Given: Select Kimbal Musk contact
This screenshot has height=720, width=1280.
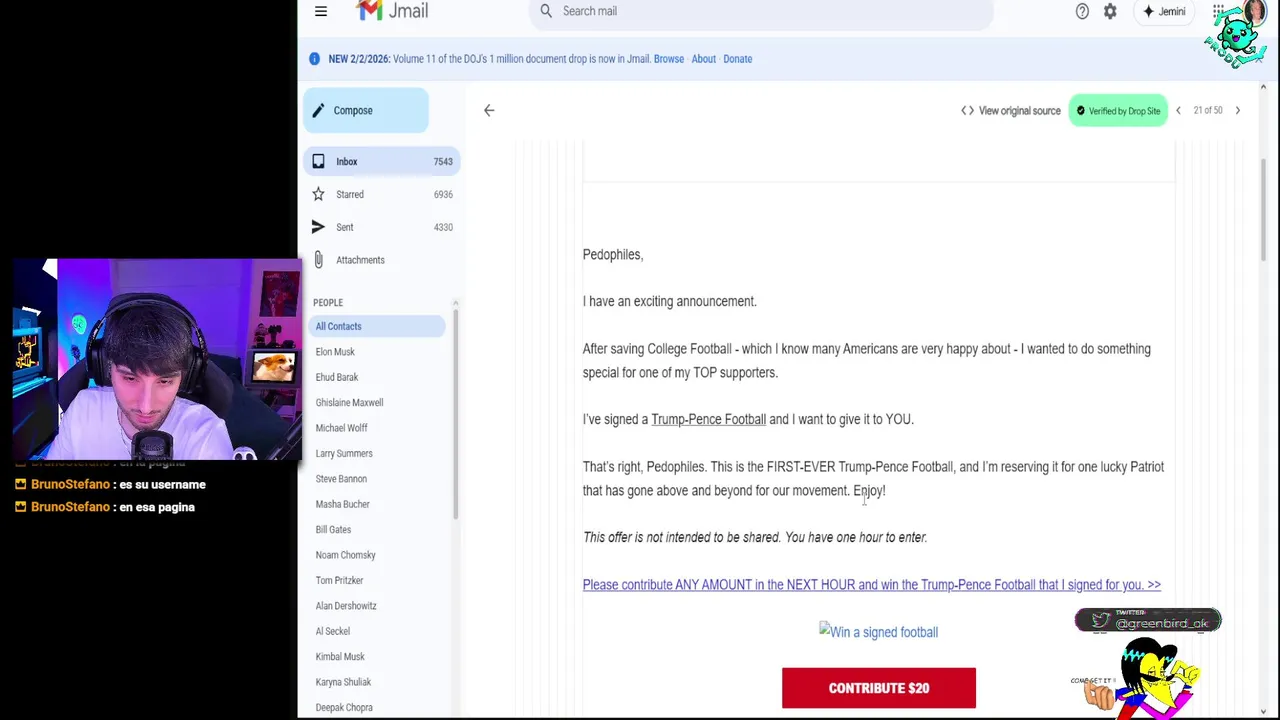Looking at the screenshot, I should (x=340, y=657).
